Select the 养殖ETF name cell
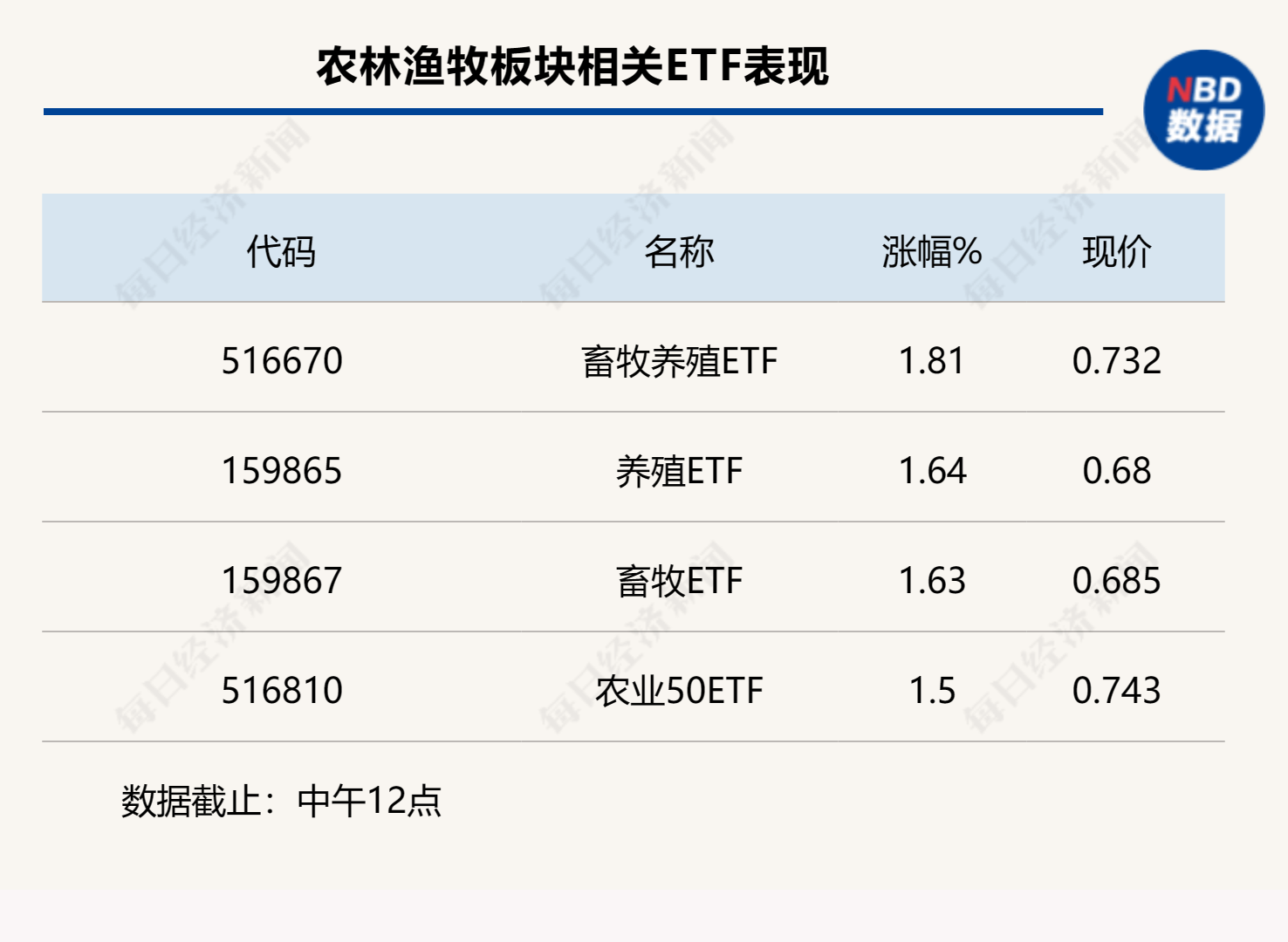This screenshot has height=942, width=1288. pos(679,471)
